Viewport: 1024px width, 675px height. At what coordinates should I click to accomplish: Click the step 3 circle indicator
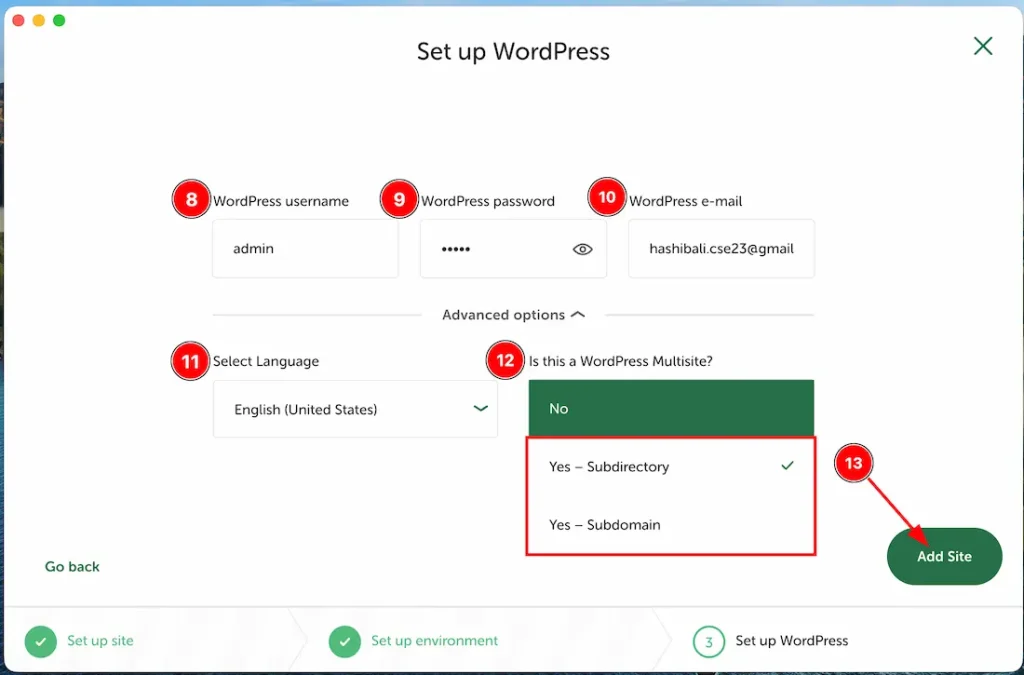tap(708, 641)
